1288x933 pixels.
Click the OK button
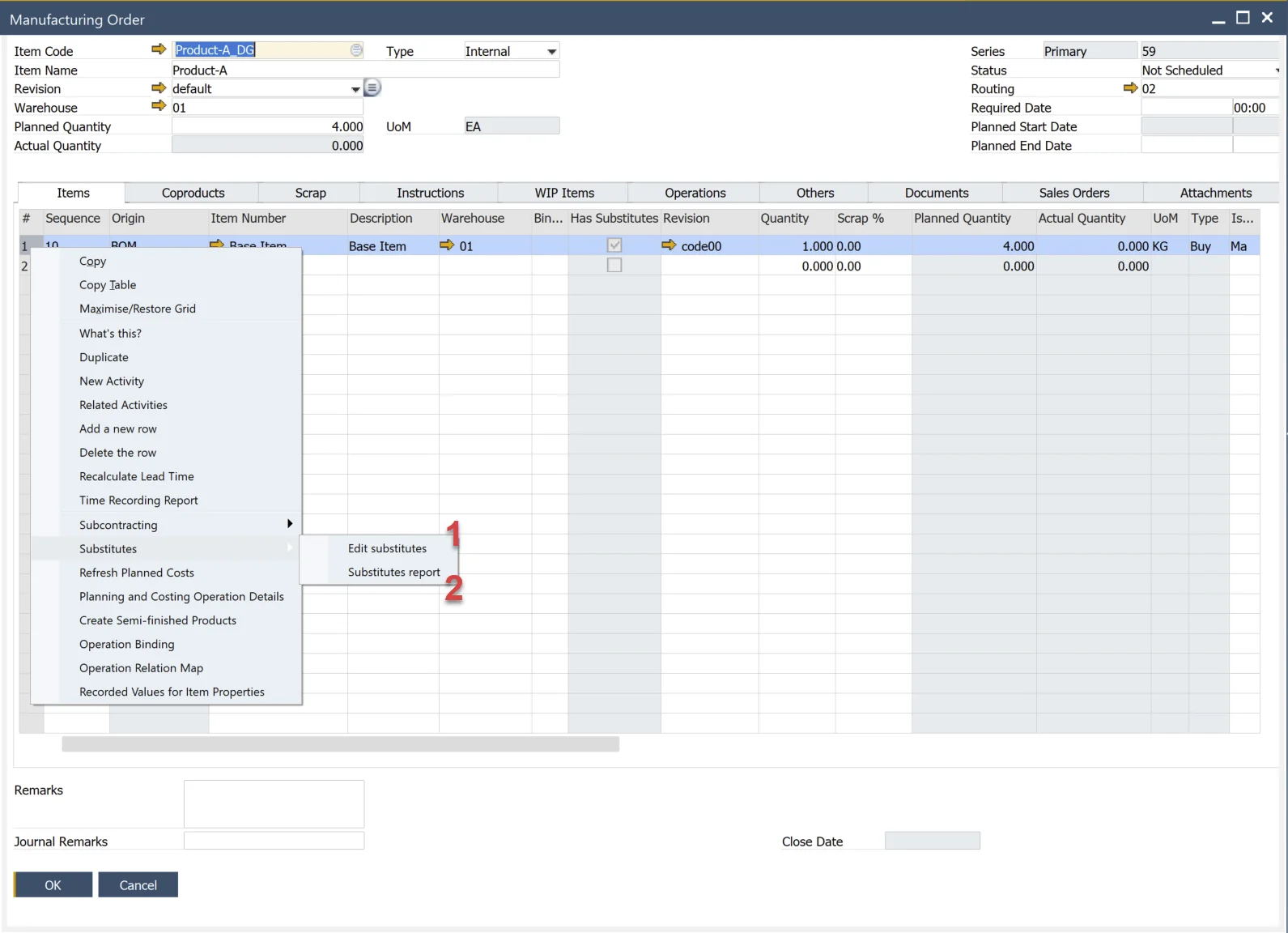point(53,884)
